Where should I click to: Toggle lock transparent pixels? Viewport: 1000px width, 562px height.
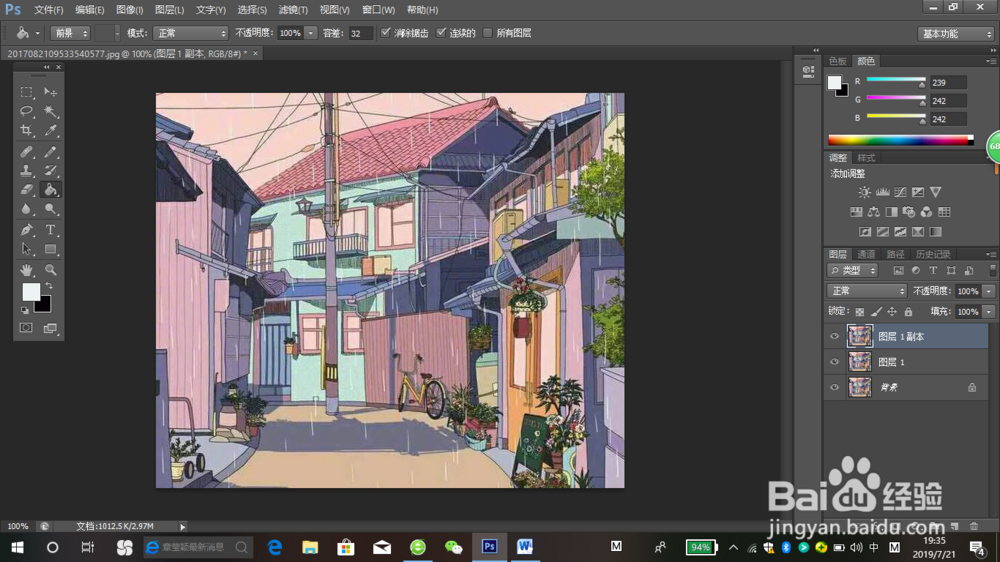[x=860, y=311]
